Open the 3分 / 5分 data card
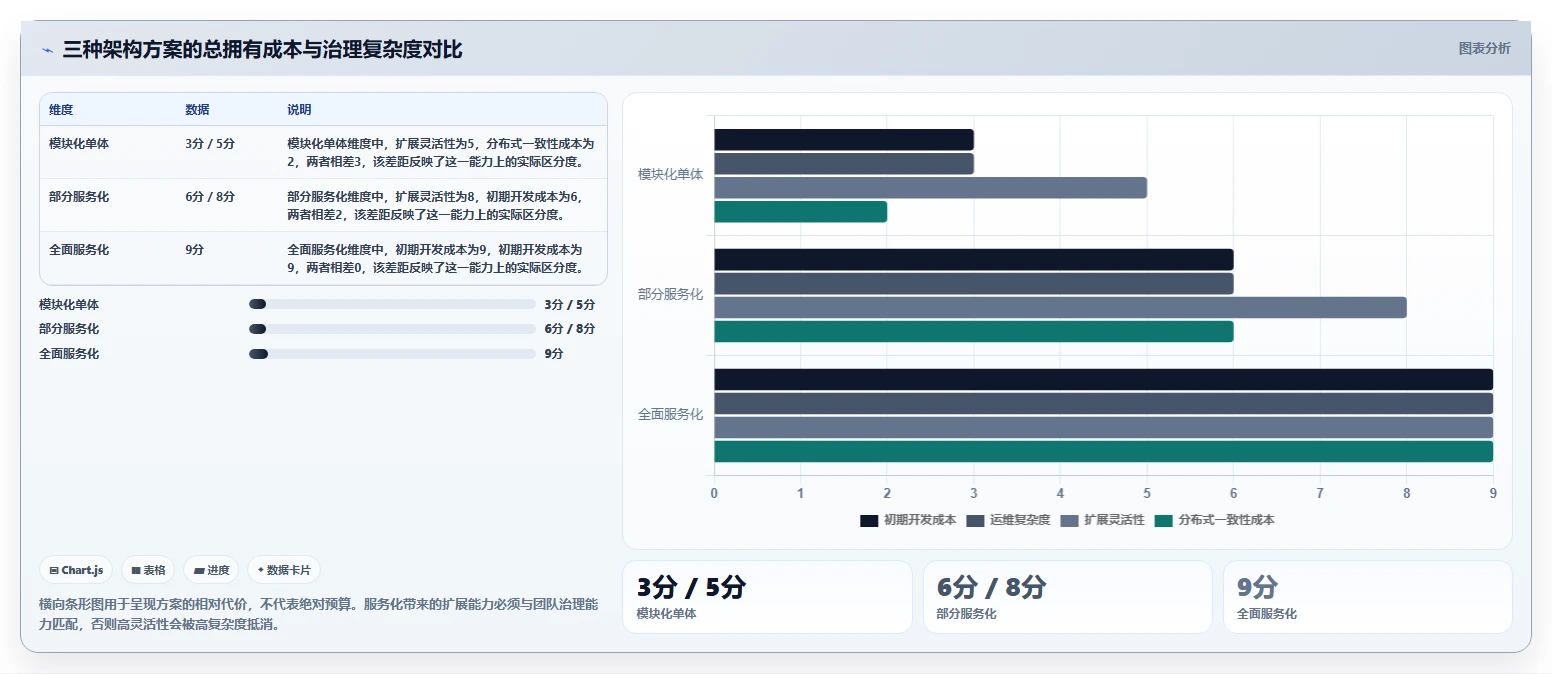 (767, 597)
